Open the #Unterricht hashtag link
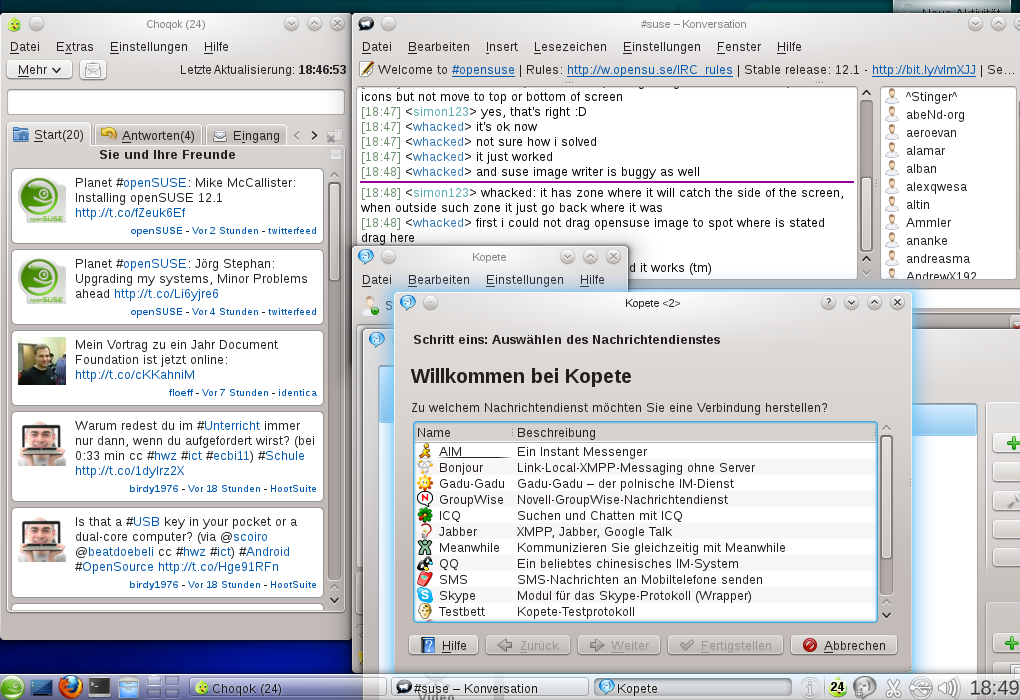This screenshot has height=700, width=1020. point(228,425)
